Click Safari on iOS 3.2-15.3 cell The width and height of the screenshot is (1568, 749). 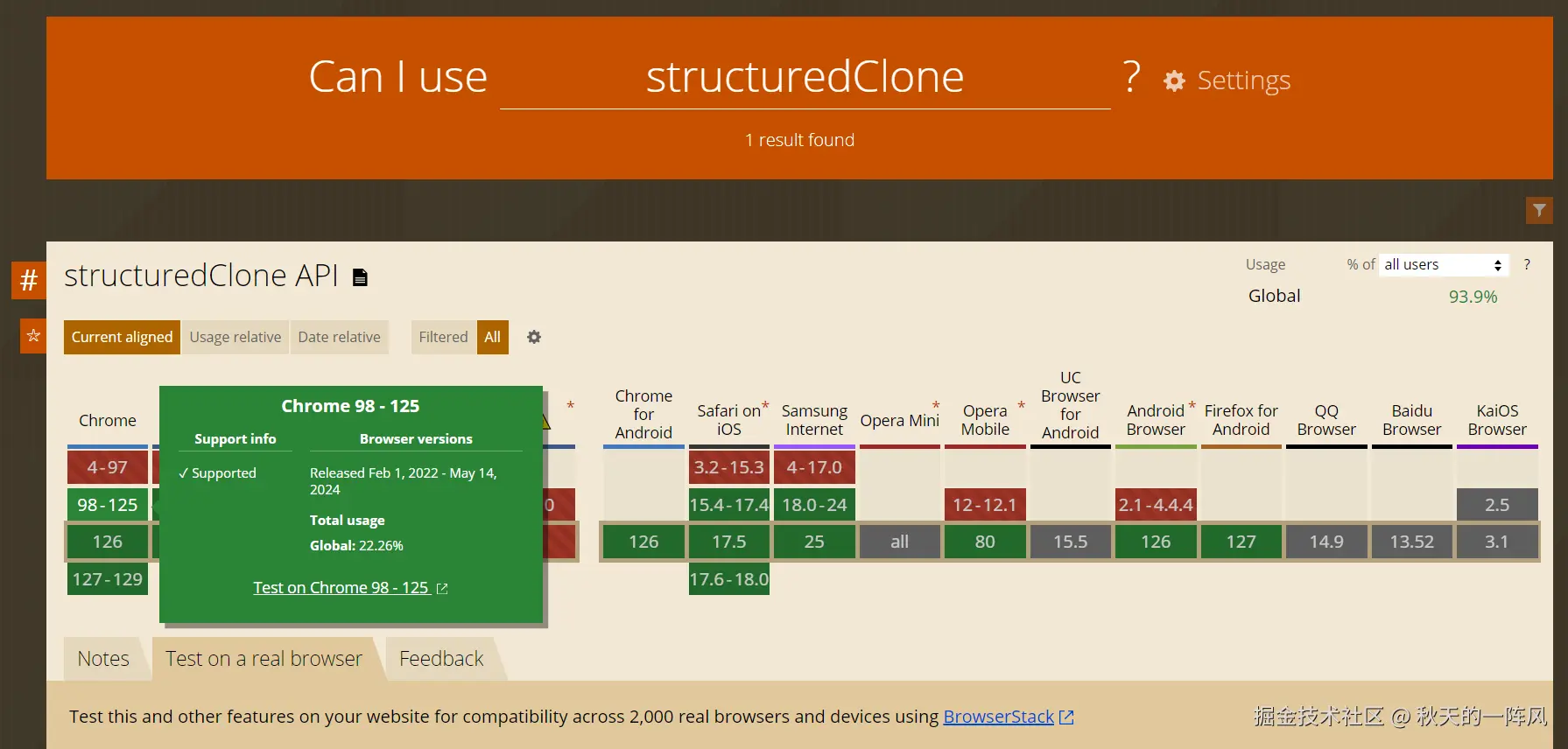[729, 467]
